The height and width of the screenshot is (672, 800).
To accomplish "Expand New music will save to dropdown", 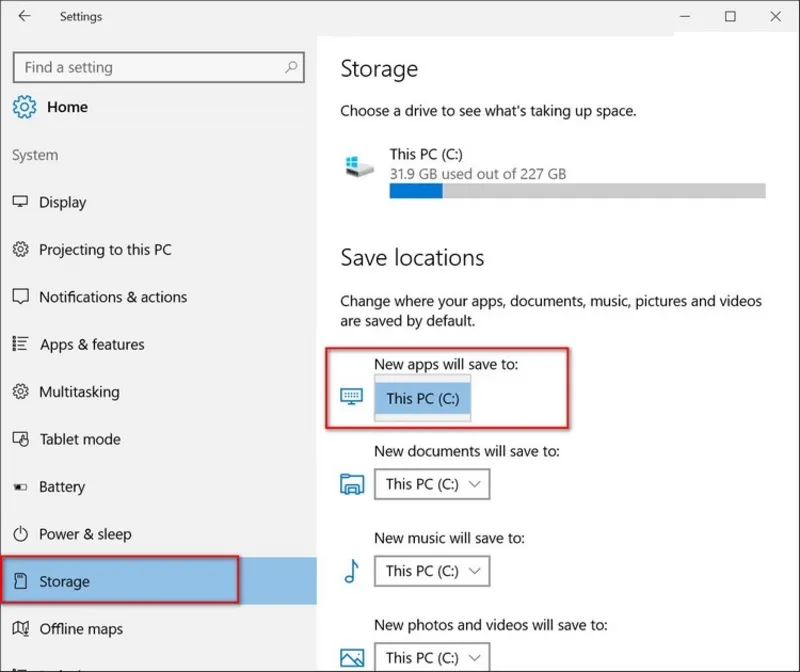I will click(x=433, y=571).
